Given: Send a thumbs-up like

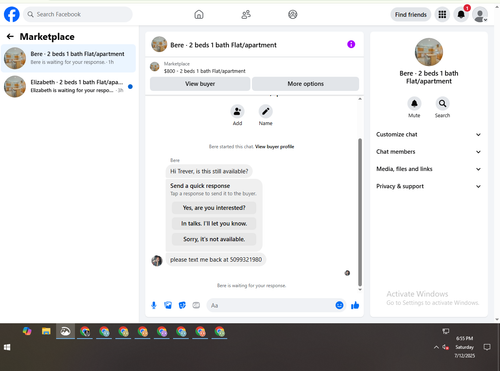Looking at the screenshot, I should [355, 305].
